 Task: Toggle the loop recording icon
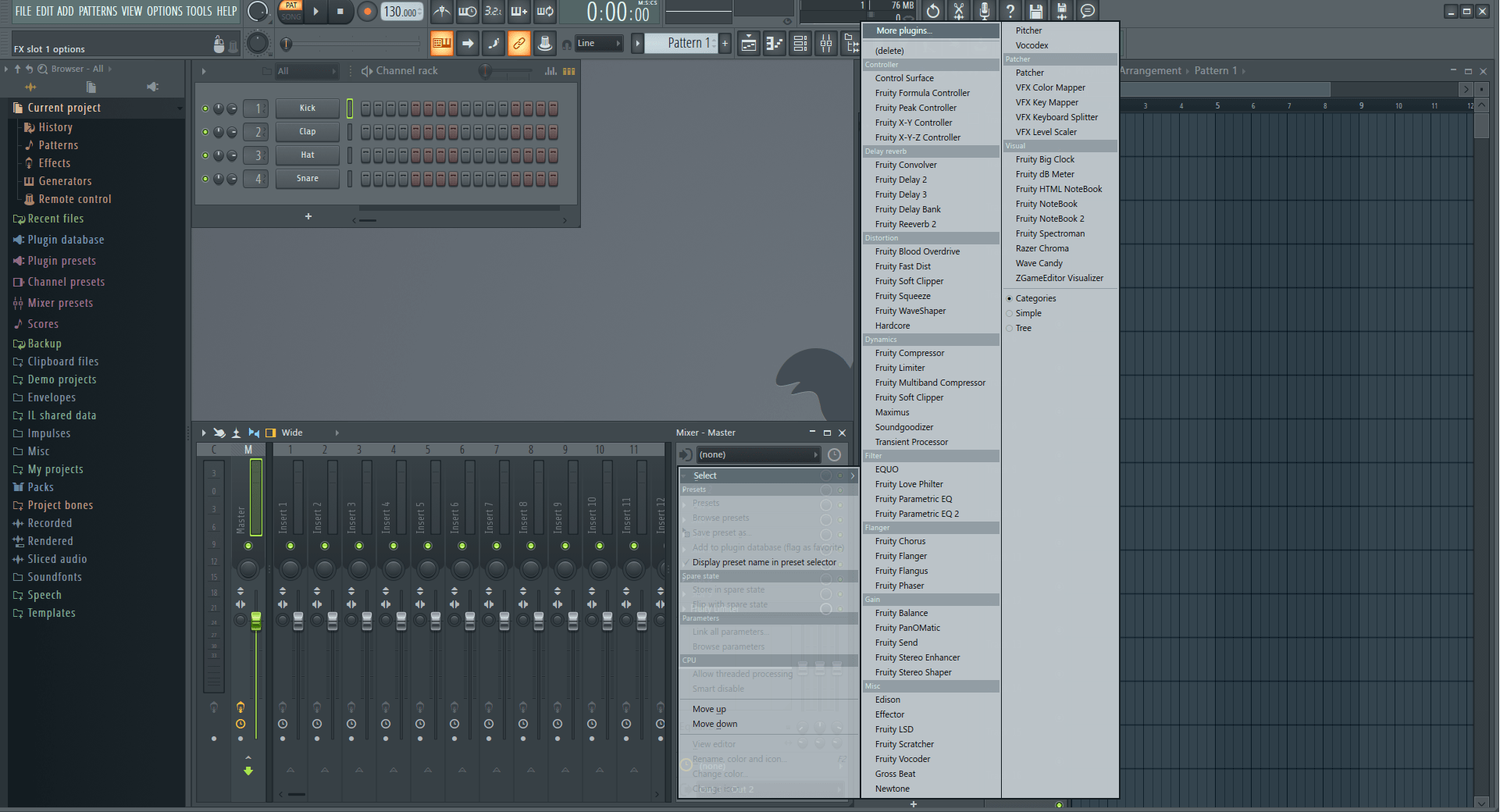pos(545,11)
